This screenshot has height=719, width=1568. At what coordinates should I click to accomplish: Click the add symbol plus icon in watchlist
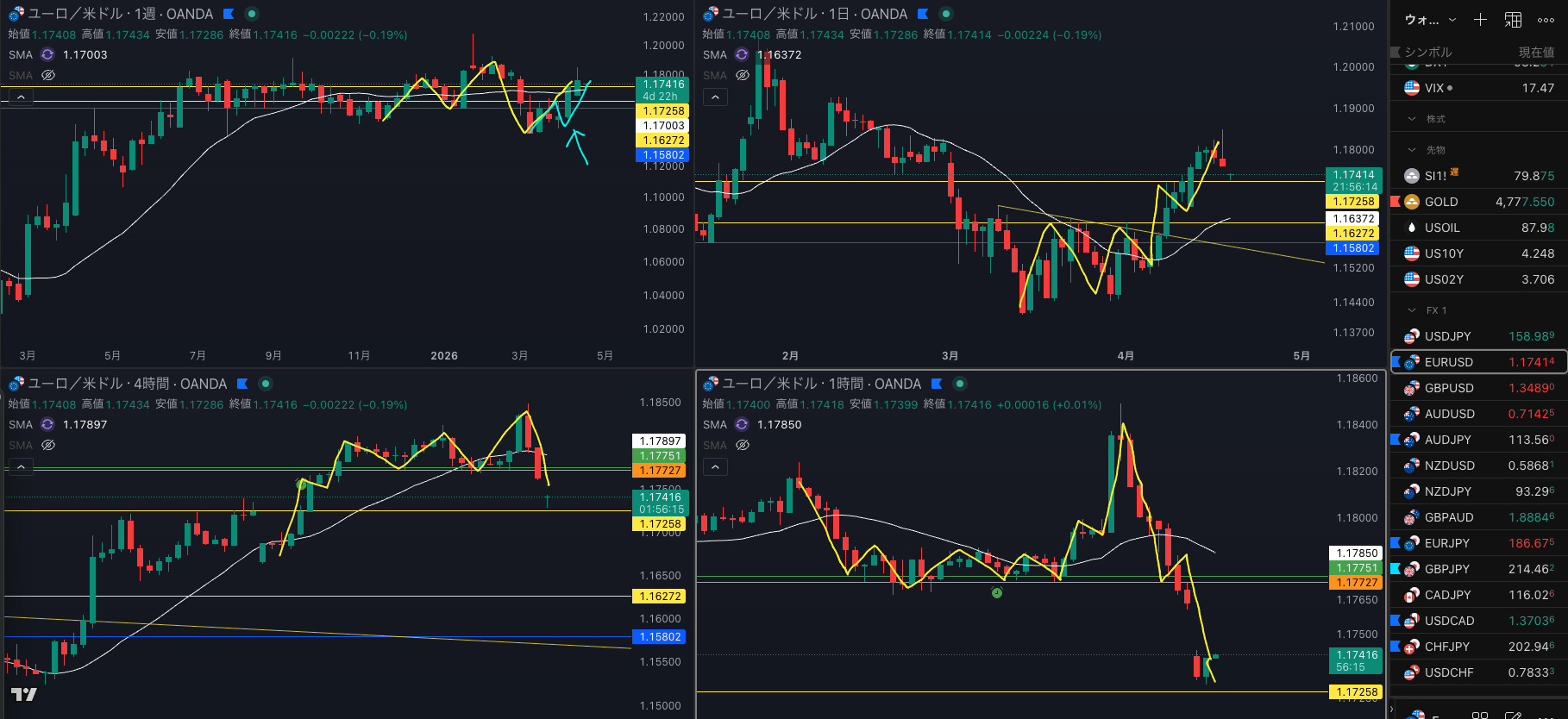pos(1480,20)
